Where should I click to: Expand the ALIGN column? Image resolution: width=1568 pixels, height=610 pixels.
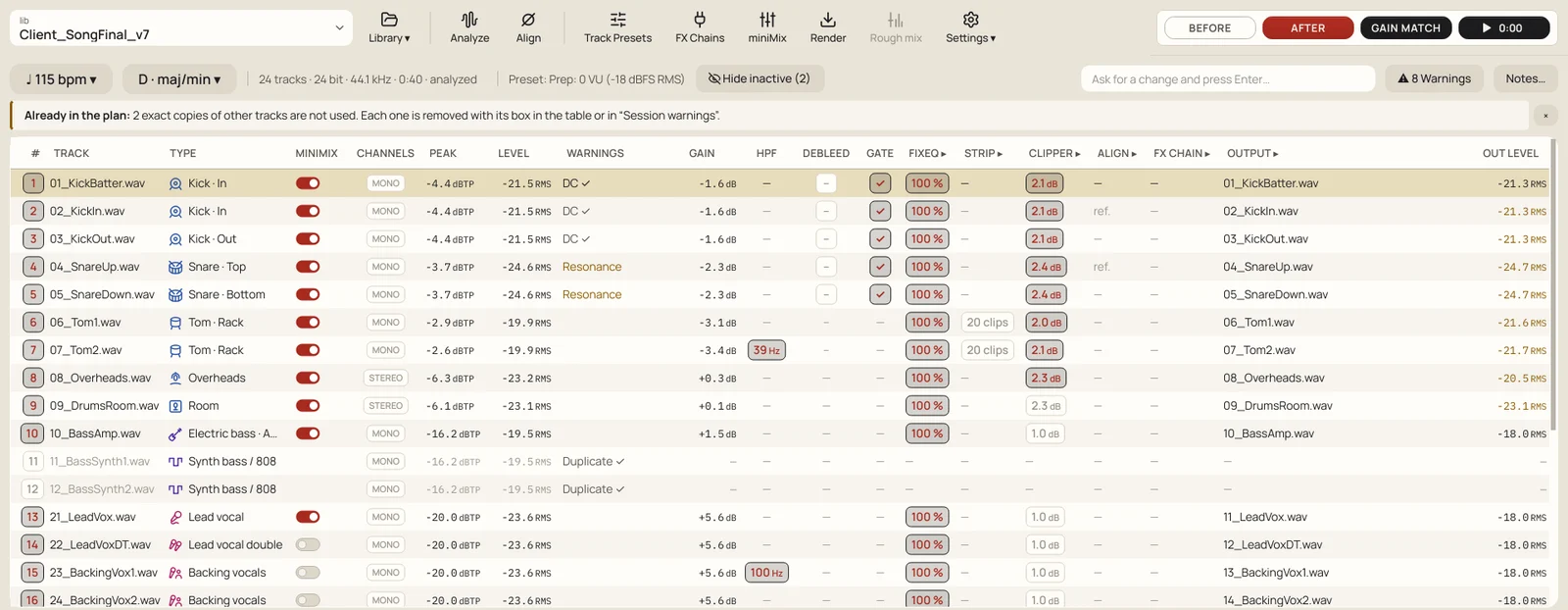click(x=1117, y=153)
